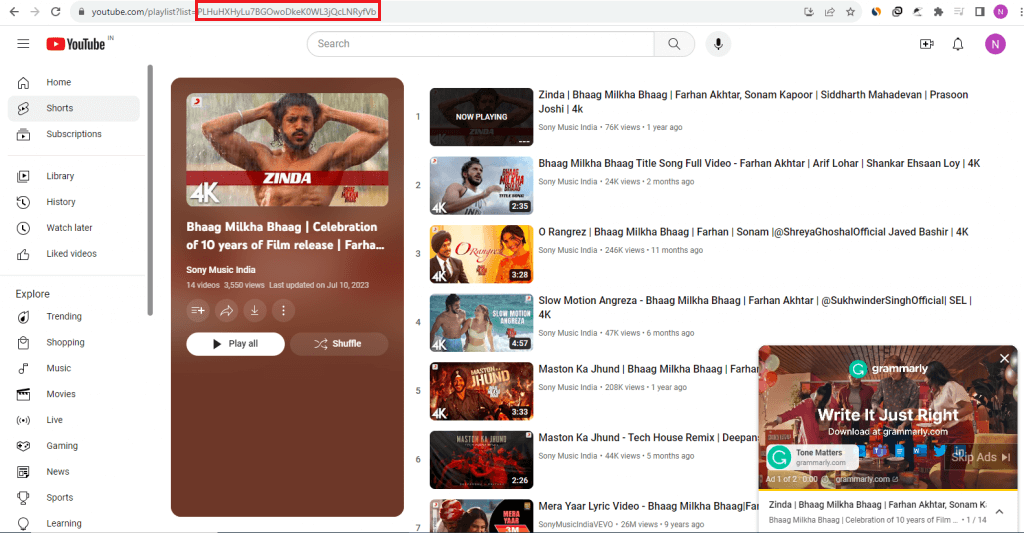
Task: Click the sidebar vertical scrollbar
Action: pyautogui.click(x=150, y=189)
